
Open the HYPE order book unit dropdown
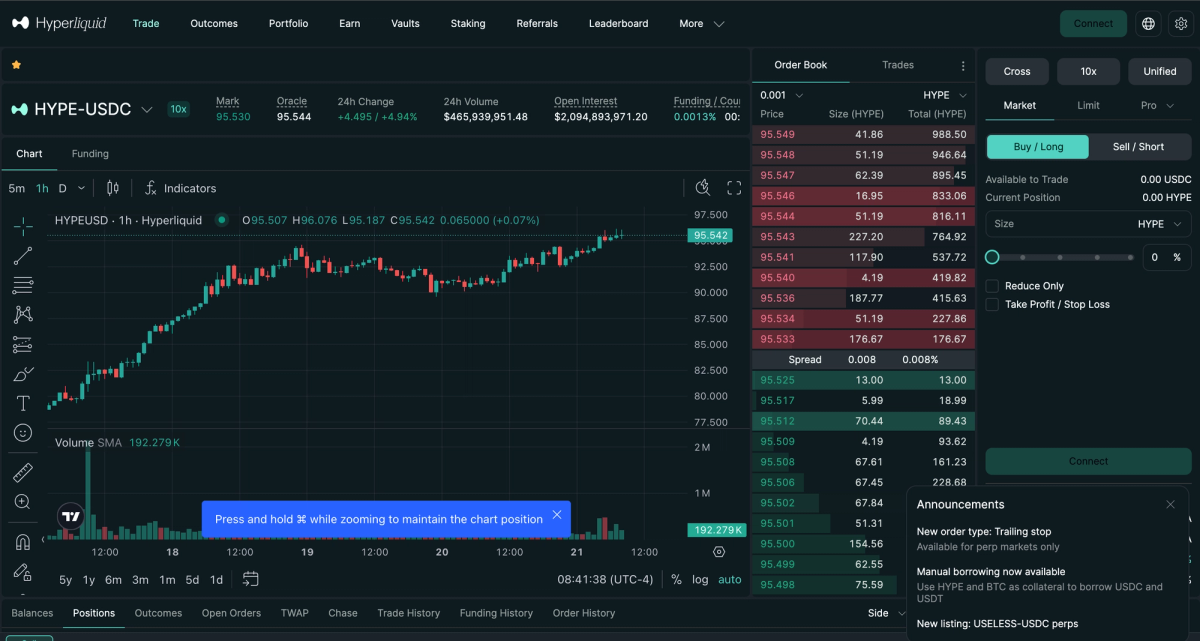coord(945,95)
